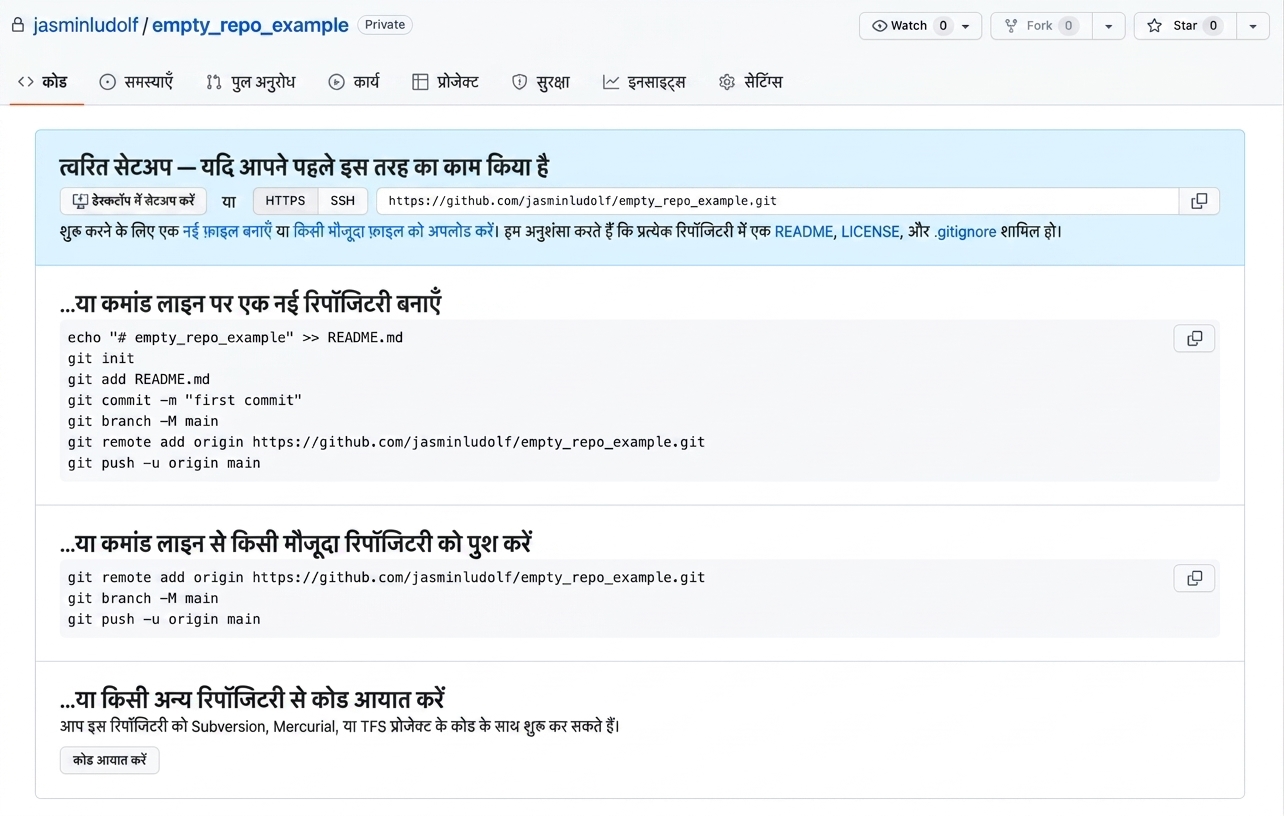Select the SSH protocol toggle
The height and width of the screenshot is (816, 1284).
tap(343, 201)
